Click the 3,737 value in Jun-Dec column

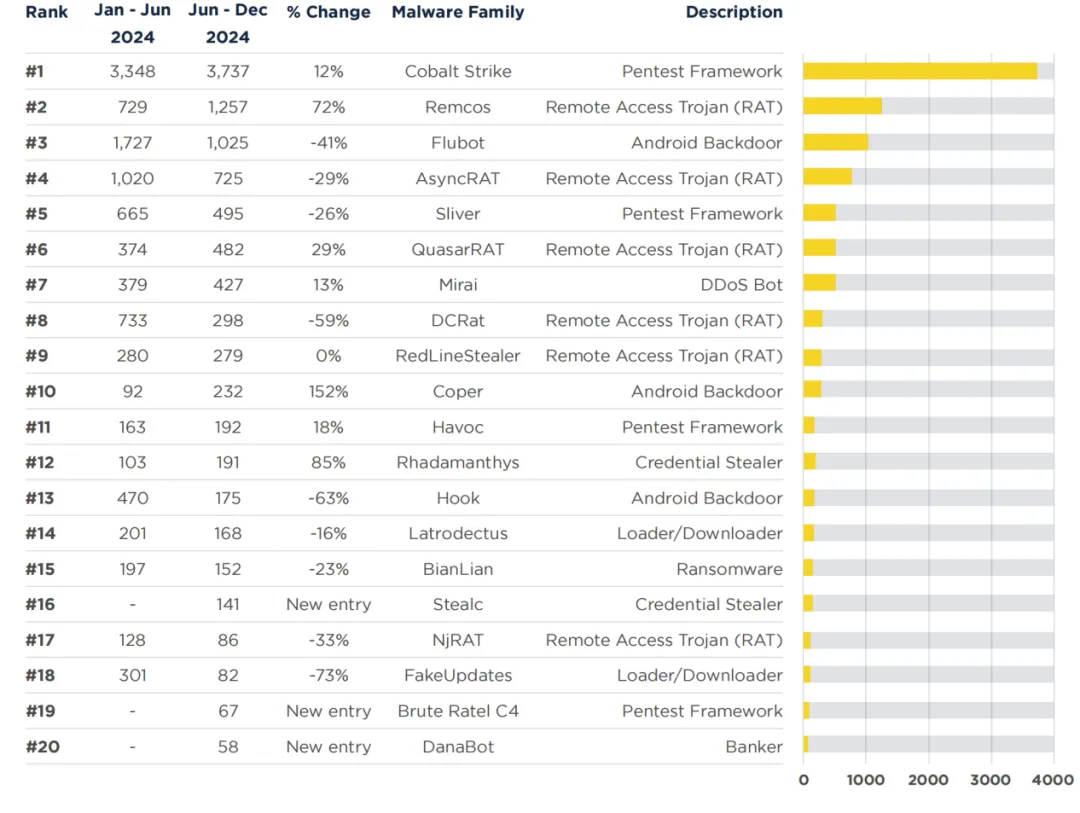click(228, 72)
